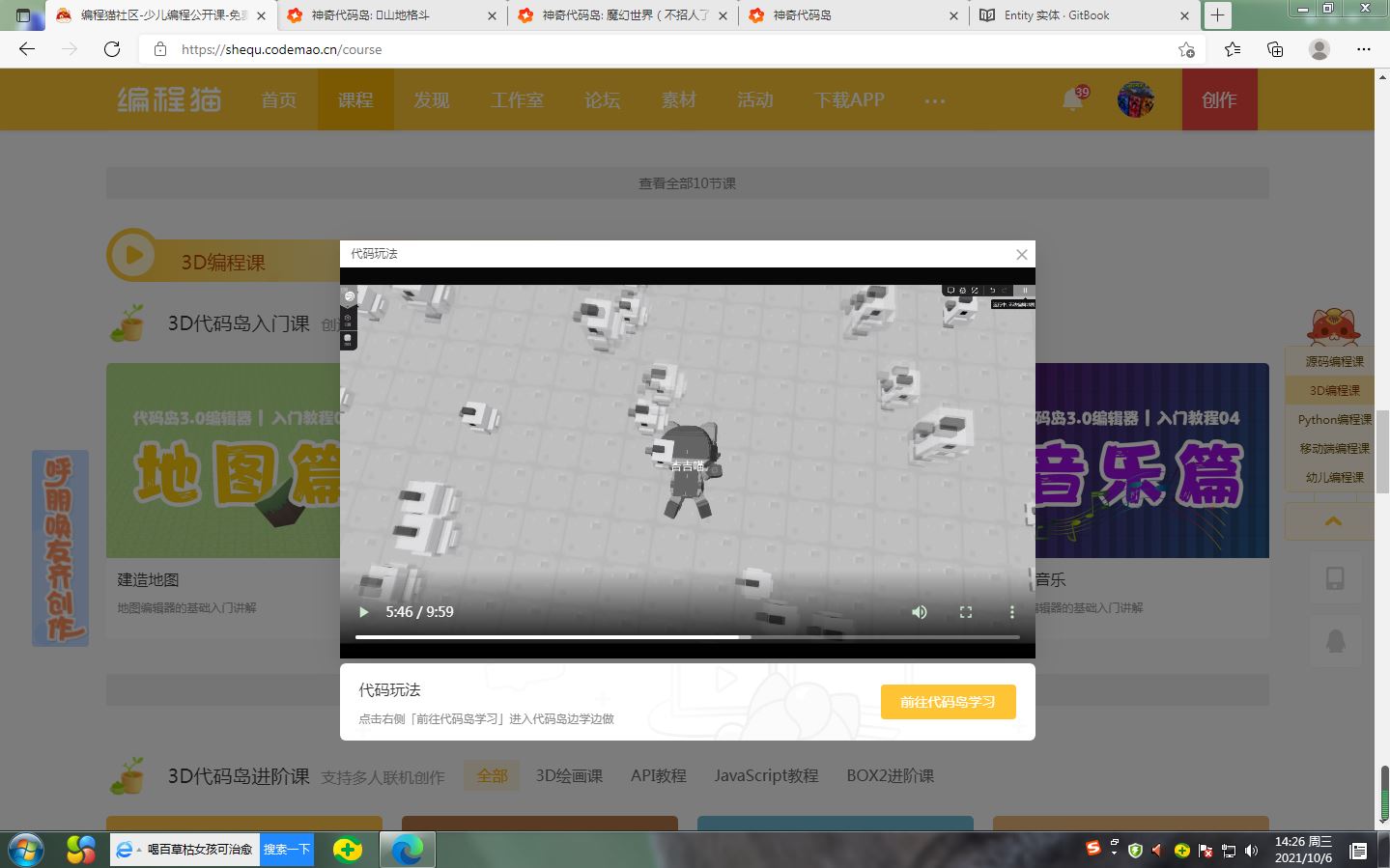Image resolution: width=1390 pixels, height=868 pixels.
Task: Open 论坛 in the navigation bar
Action: 602,99
